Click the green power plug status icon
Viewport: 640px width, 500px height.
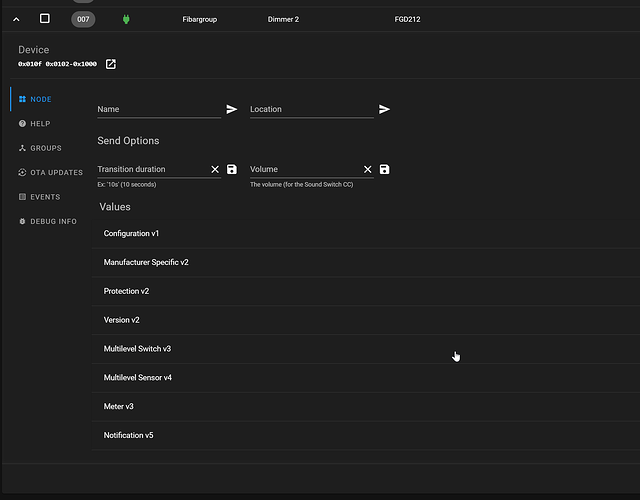[126, 19]
